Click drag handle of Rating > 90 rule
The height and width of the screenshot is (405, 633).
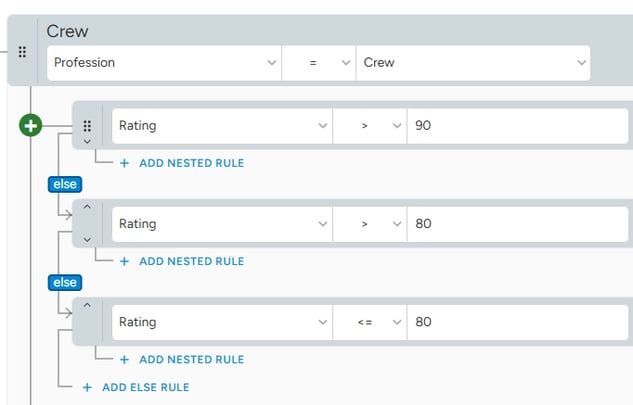coord(87,126)
